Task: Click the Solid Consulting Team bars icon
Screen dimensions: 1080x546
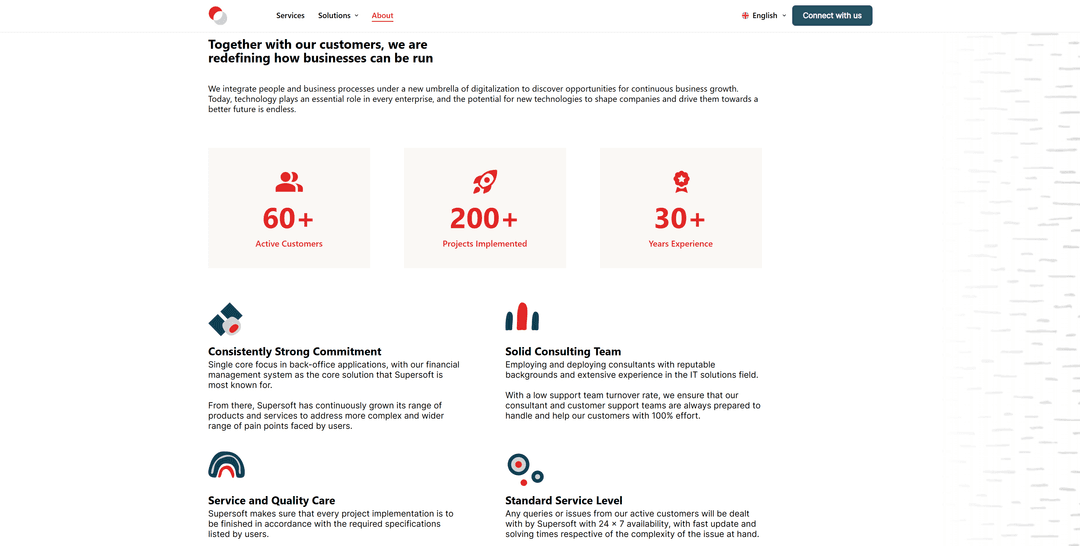Action: (x=522, y=317)
